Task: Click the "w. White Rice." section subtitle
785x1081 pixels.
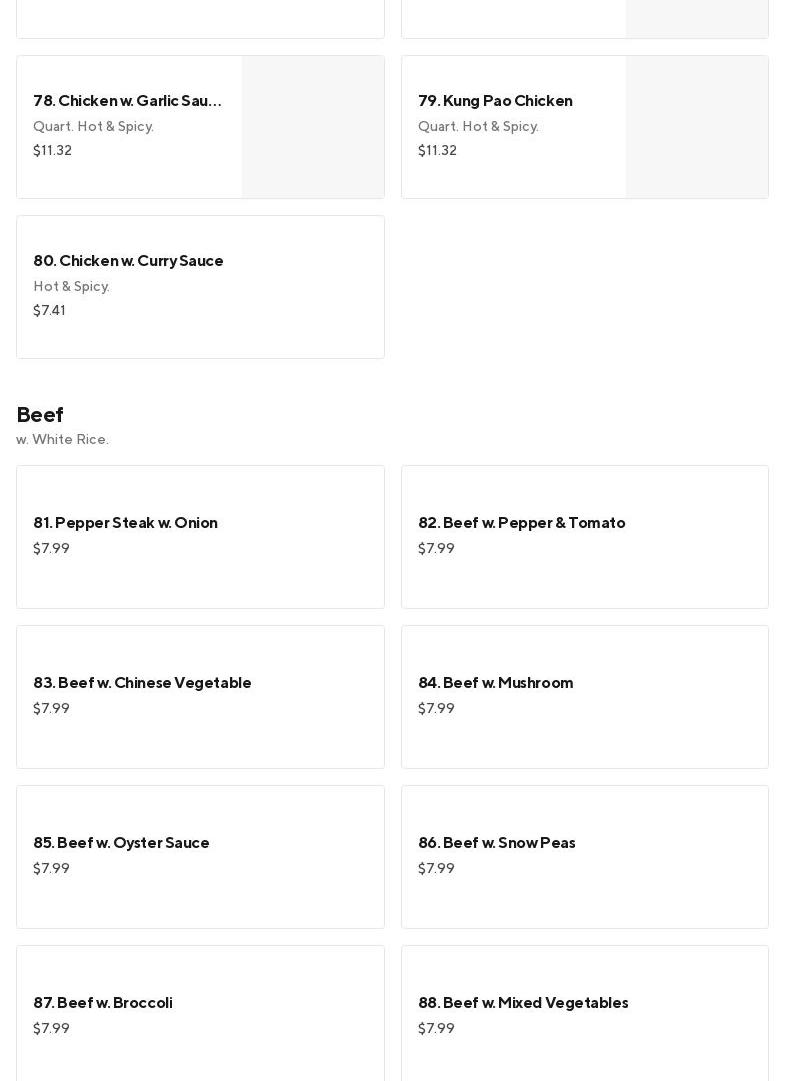Action: [62, 440]
